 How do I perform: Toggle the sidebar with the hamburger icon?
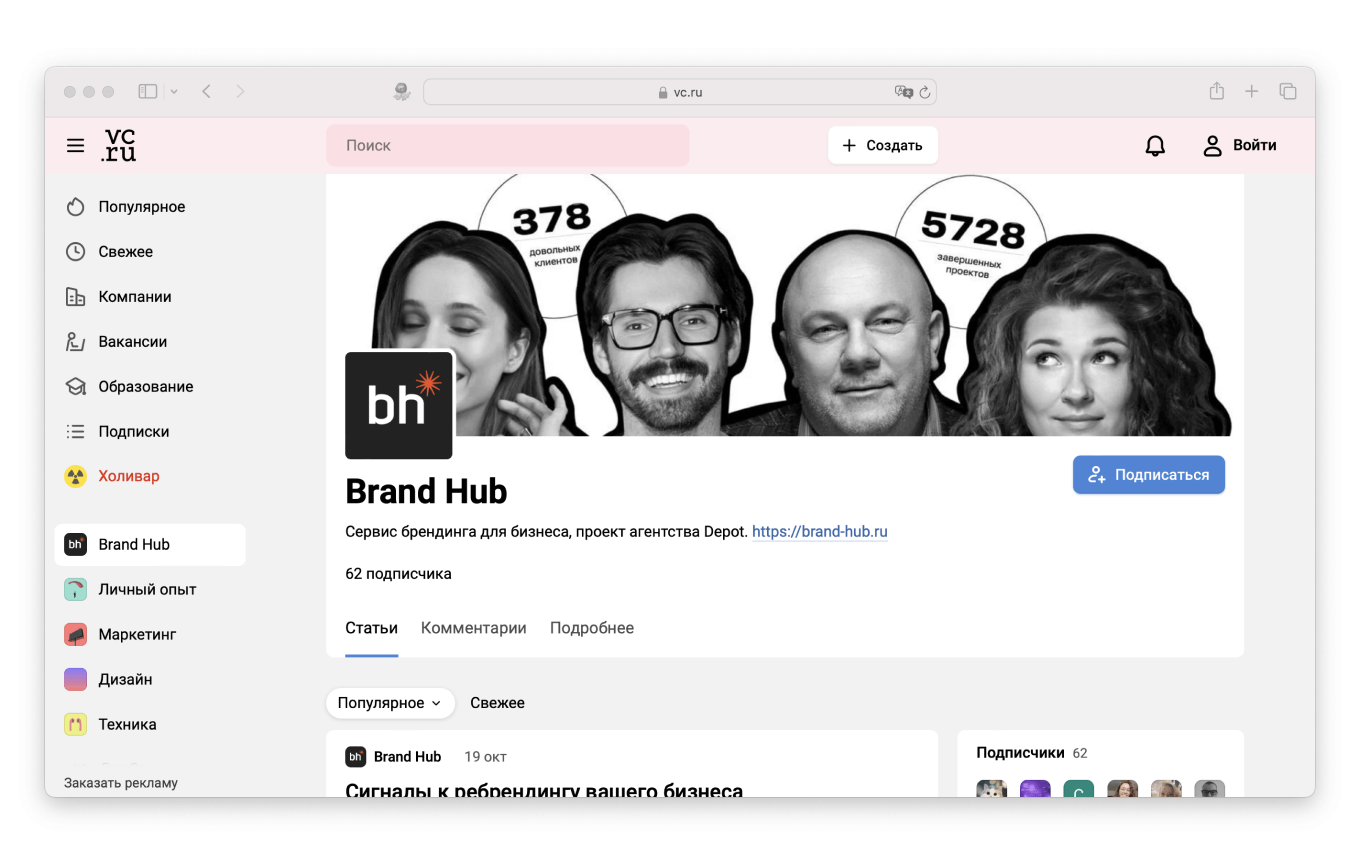pyautogui.click(x=75, y=145)
